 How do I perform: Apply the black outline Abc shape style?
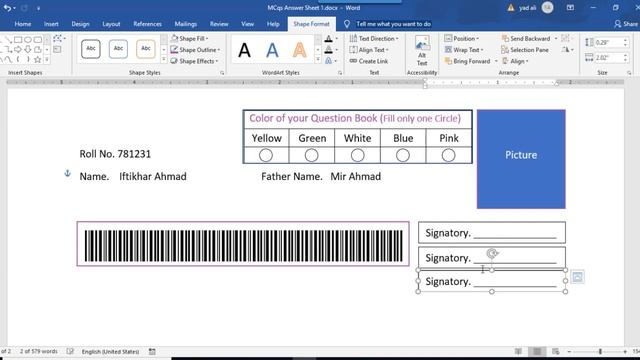point(91,49)
